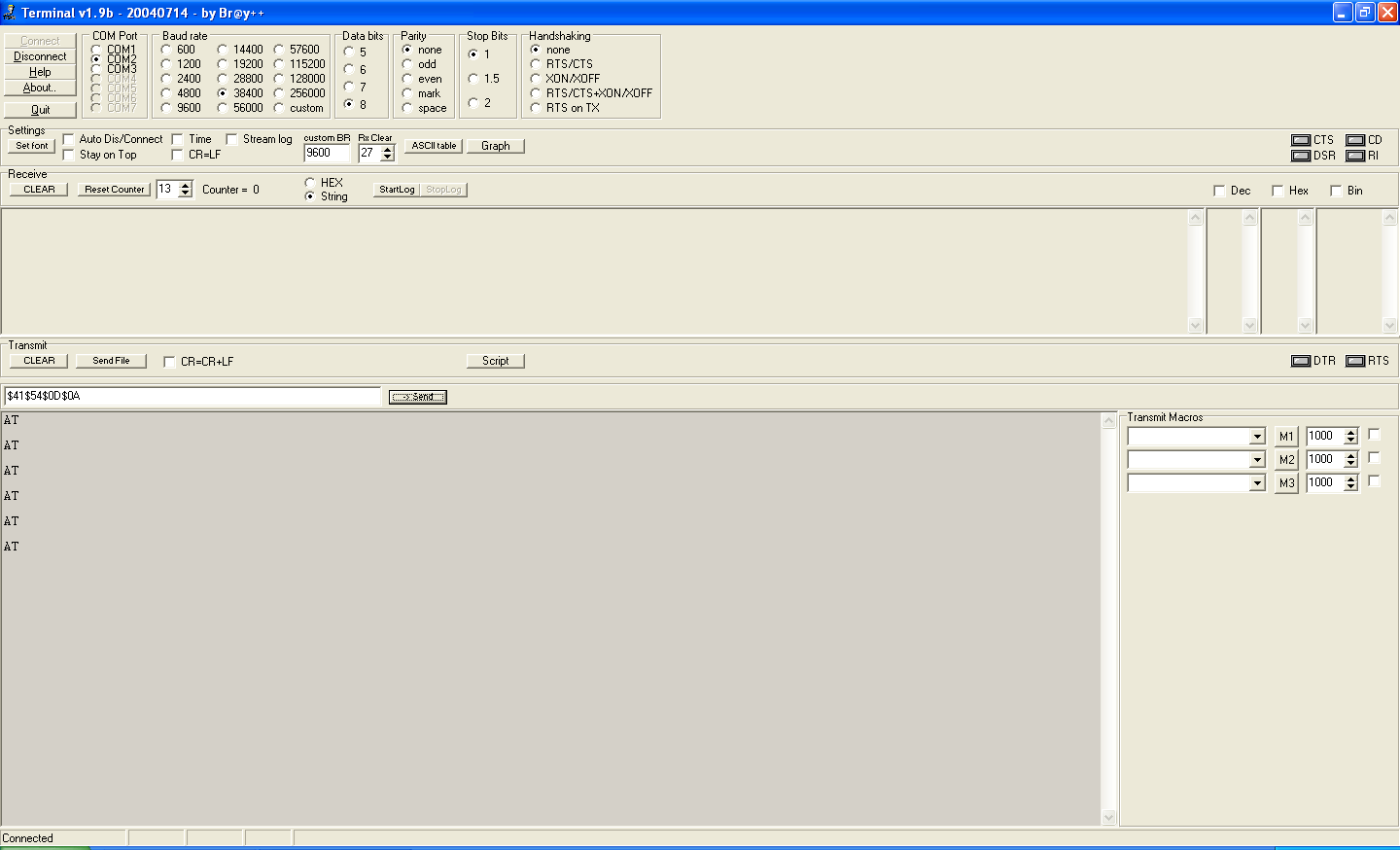
Task: Open the Help menu button
Action: click(x=40, y=72)
